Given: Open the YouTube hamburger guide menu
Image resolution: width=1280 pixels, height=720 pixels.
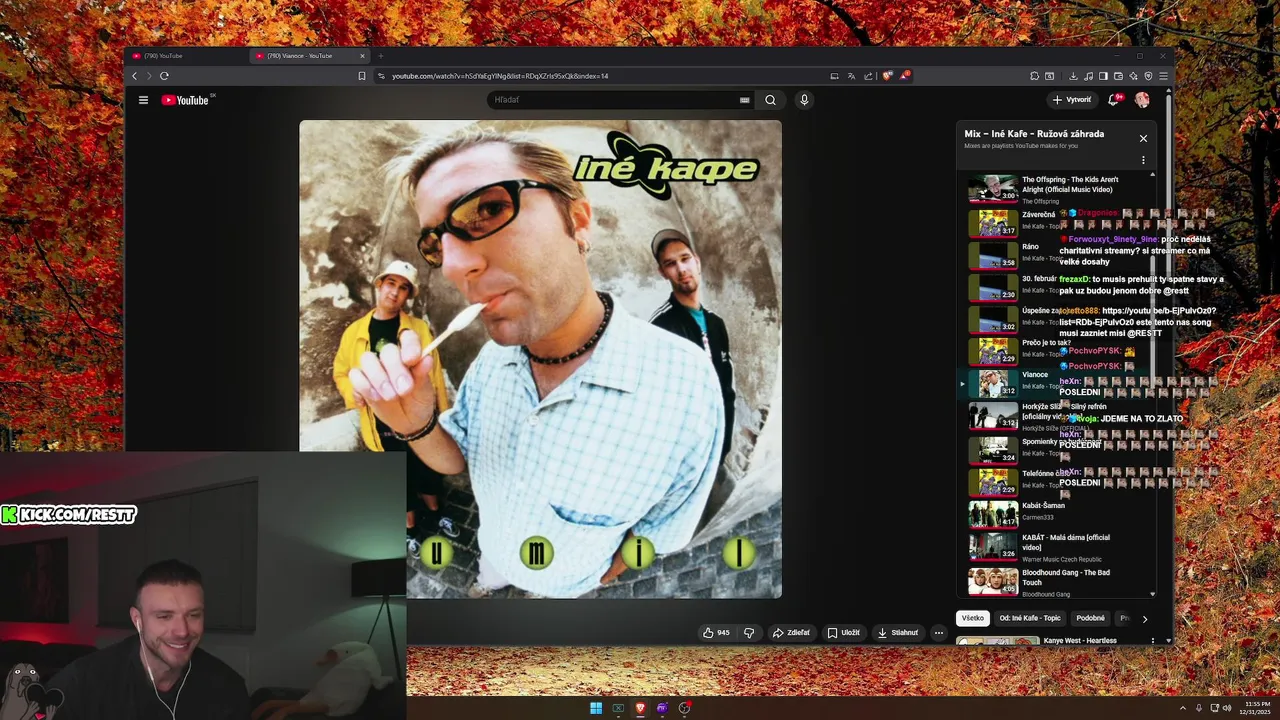Looking at the screenshot, I should pos(143,100).
